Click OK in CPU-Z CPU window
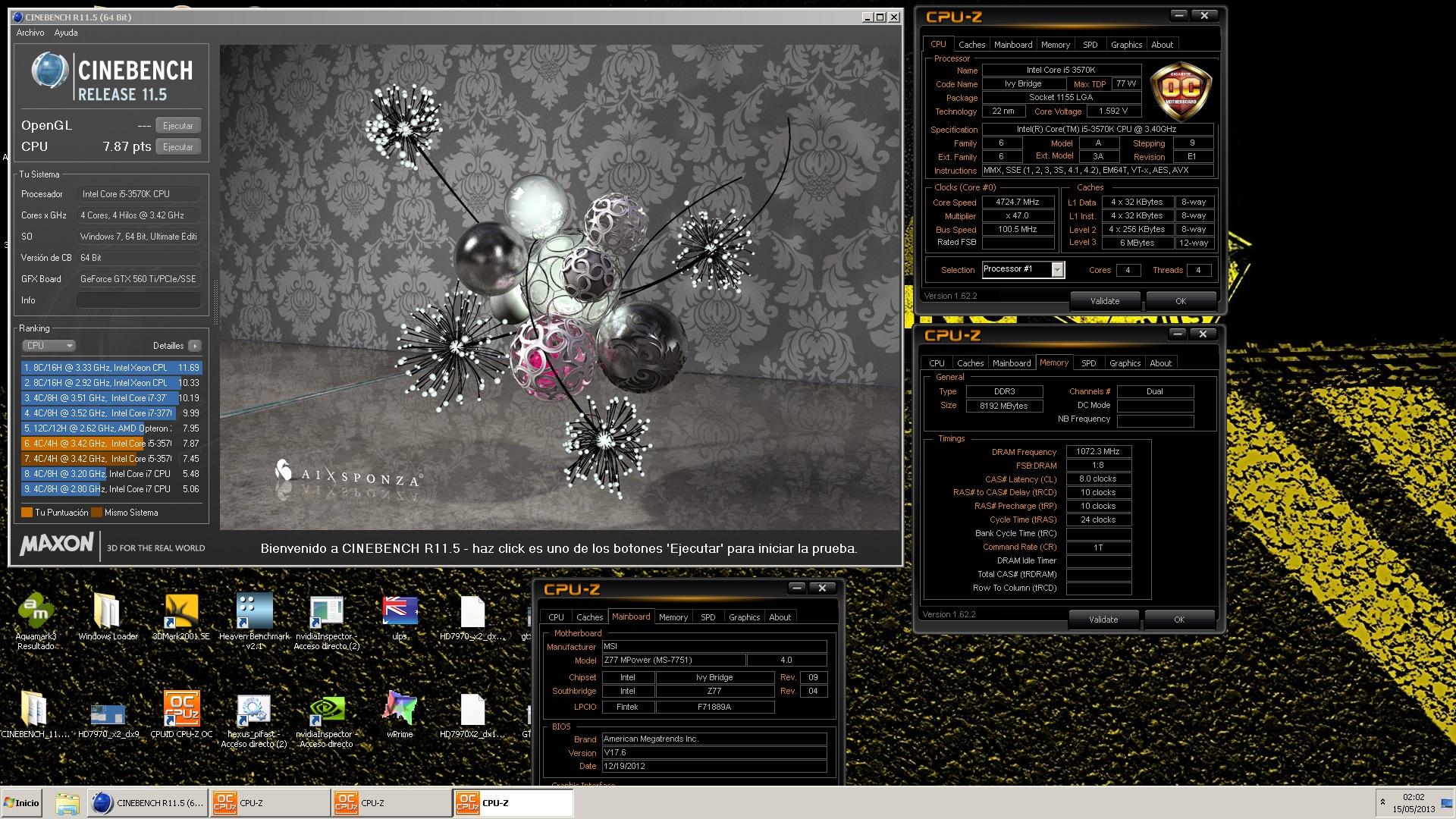The width and height of the screenshot is (1456, 819). (1180, 301)
